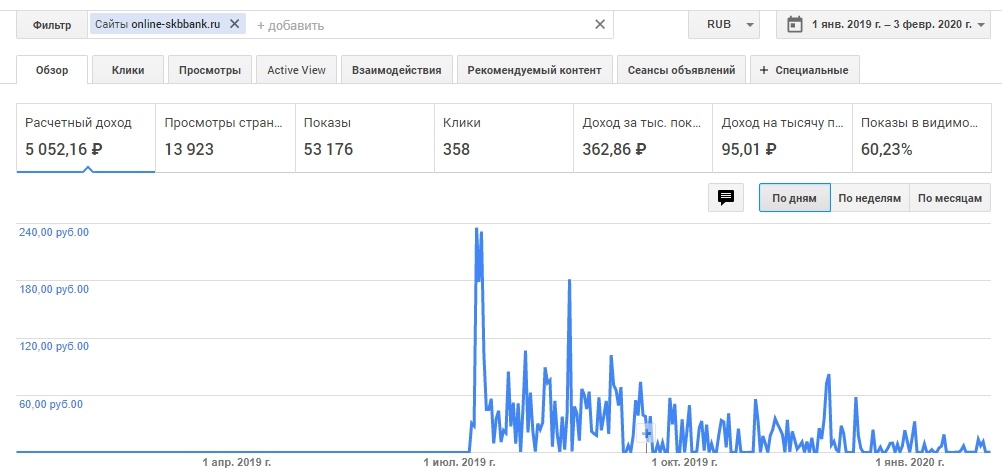Group chart По неделям
Image resolution: width=1002 pixels, height=469 pixels.
870,198
